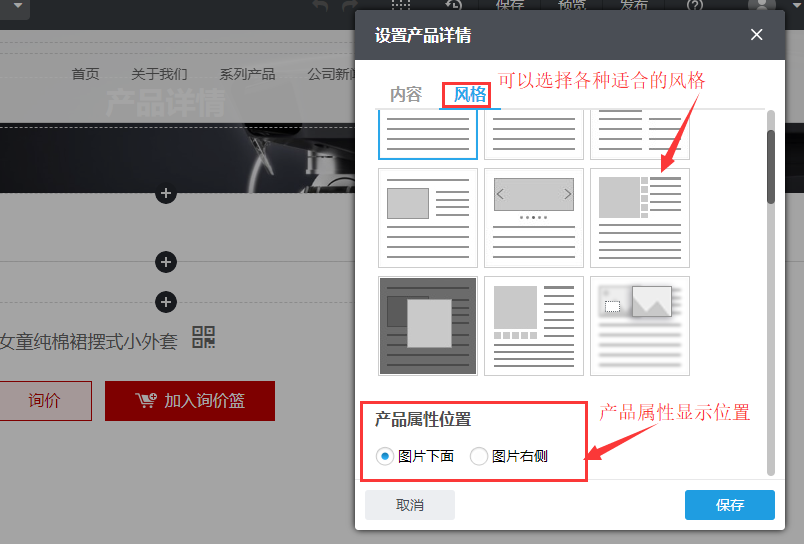Click the 产品详情 banner heading
Image resolution: width=804 pixels, height=544 pixels.
[166, 103]
